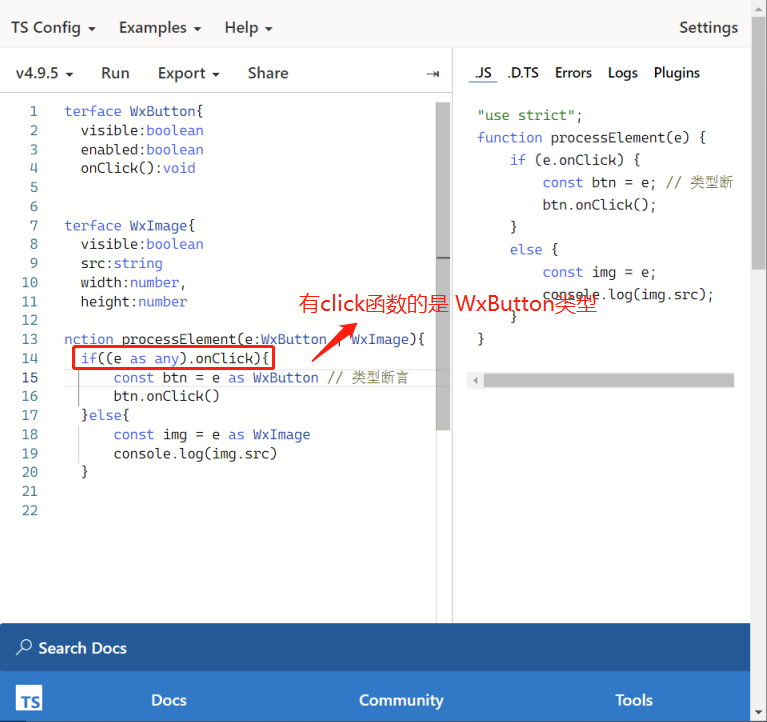Click 'const img = e;' in JS output
Viewport: 767px width, 722px height.
(x=599, y=272)
